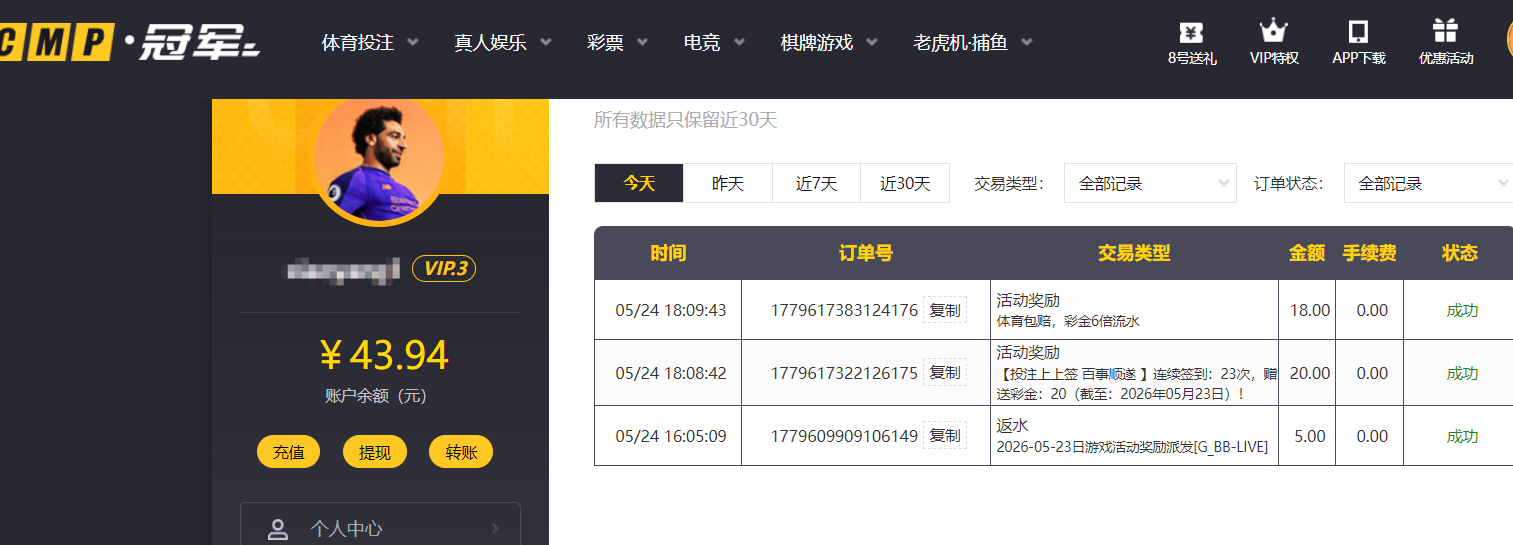
Task: Click the 交易类型 column header
Action: [1134, 253]
